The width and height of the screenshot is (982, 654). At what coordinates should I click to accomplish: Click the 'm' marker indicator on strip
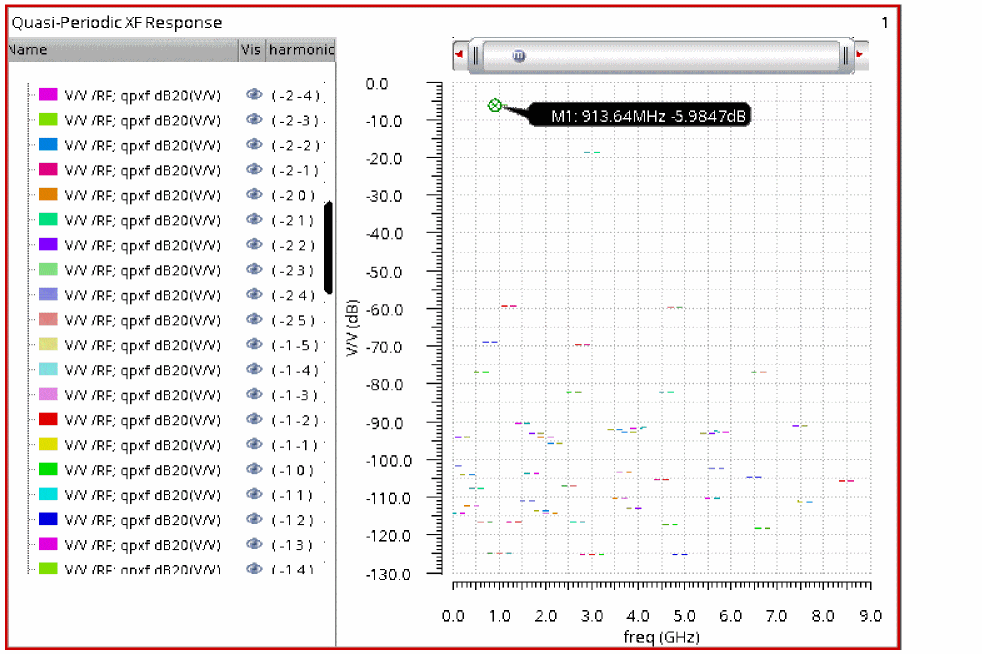519,56
